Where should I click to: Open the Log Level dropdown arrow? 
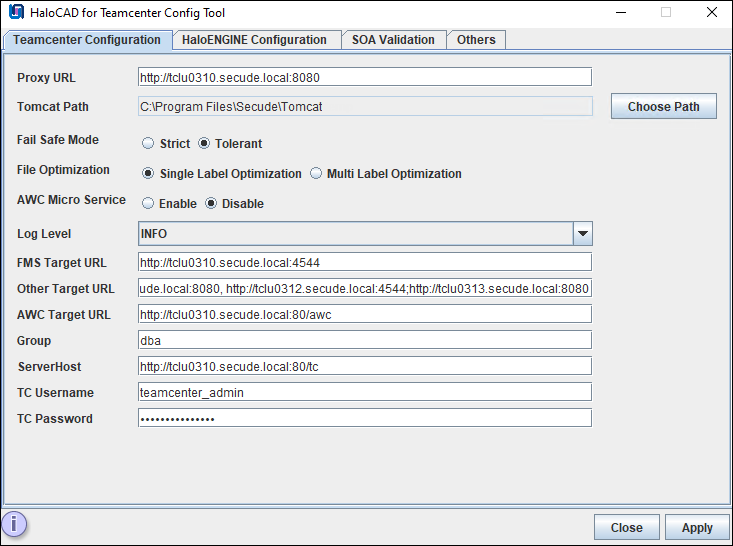[582, 234]
